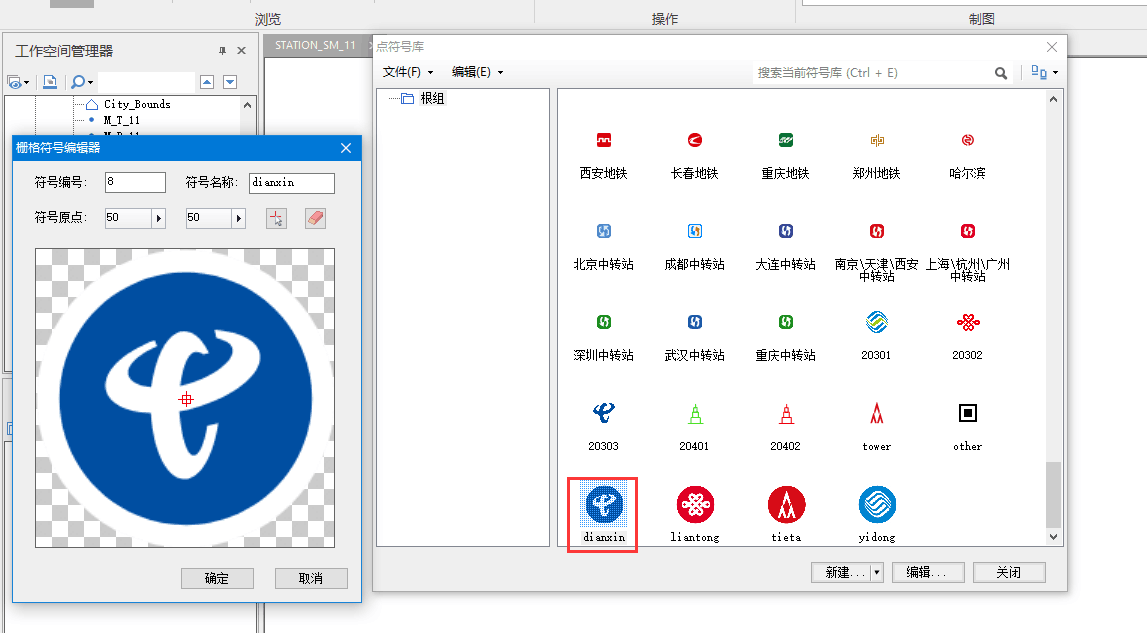Select the 成都中转站 symbol
This screenshot has height=633, width=1147.
point(694,231)
